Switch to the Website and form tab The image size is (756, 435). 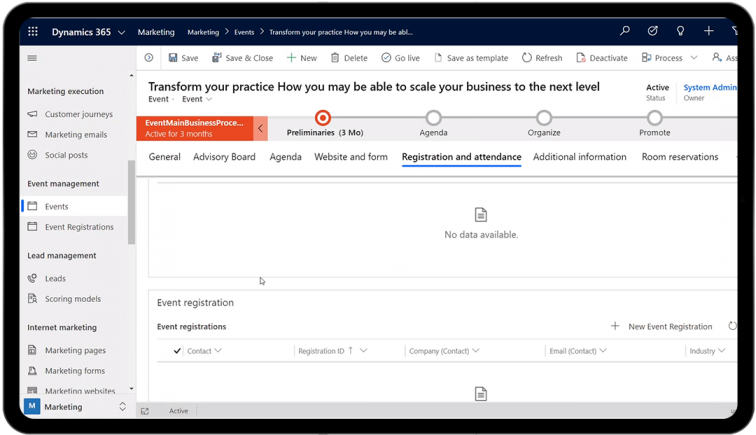pos(351,157)
